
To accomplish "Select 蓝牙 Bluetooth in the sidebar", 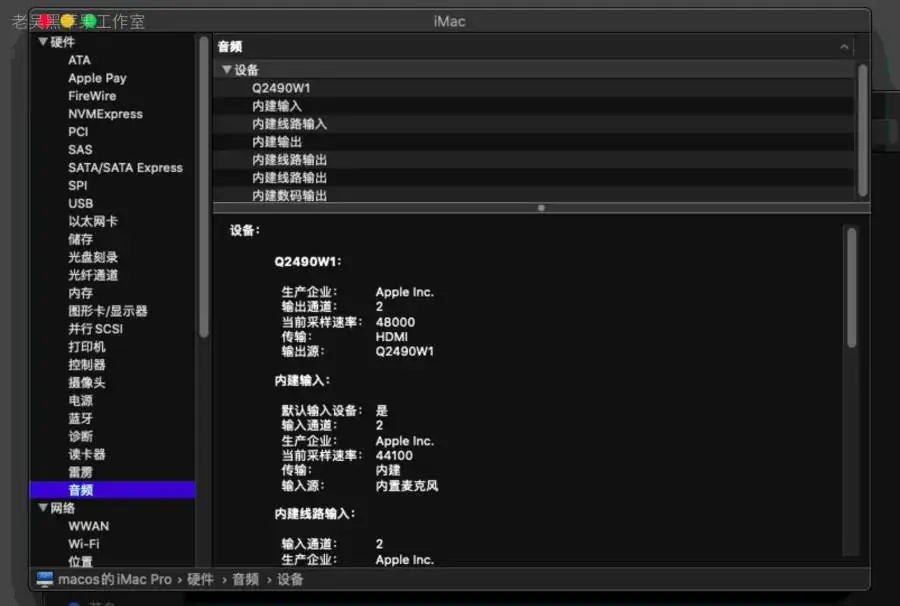I will pyautogui.click(x=80, y=418).
